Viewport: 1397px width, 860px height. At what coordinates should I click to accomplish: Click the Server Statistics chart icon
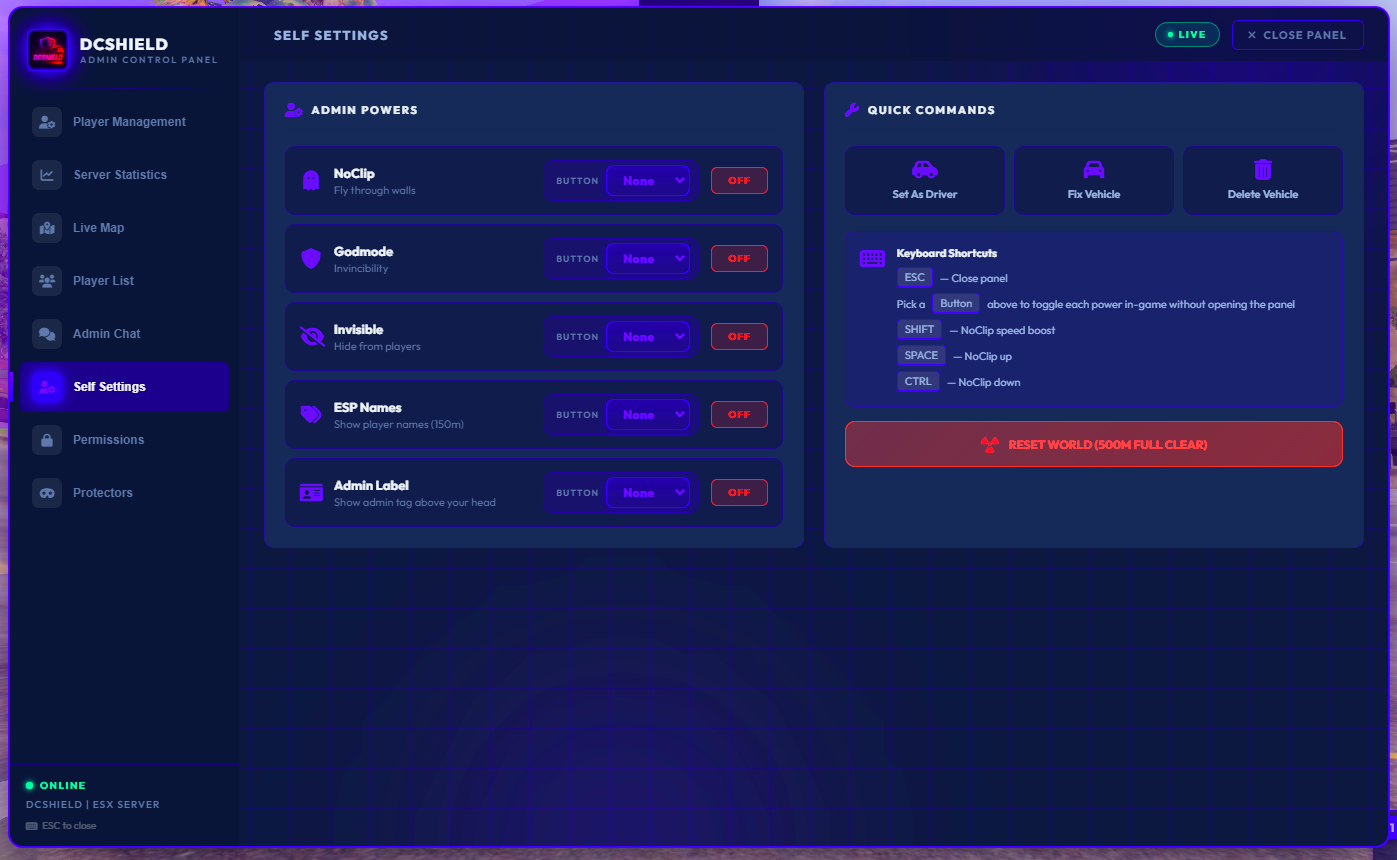click(x=47, y=175)
